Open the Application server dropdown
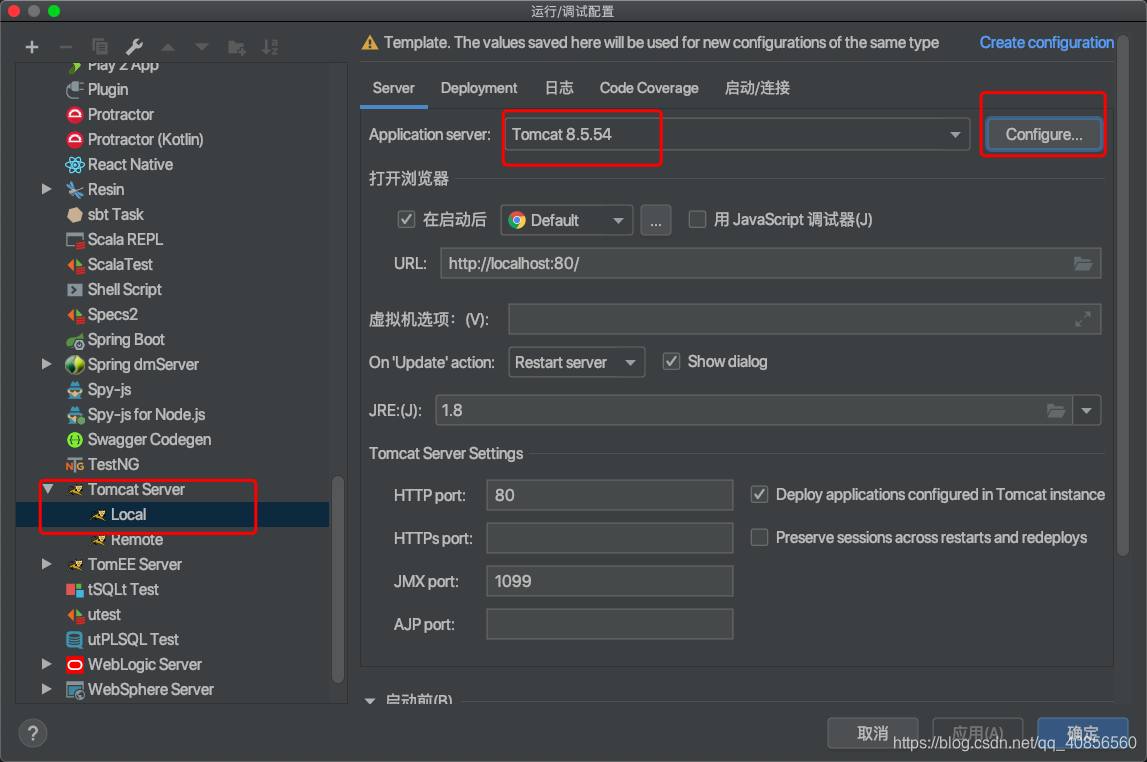 pos(737,135)
